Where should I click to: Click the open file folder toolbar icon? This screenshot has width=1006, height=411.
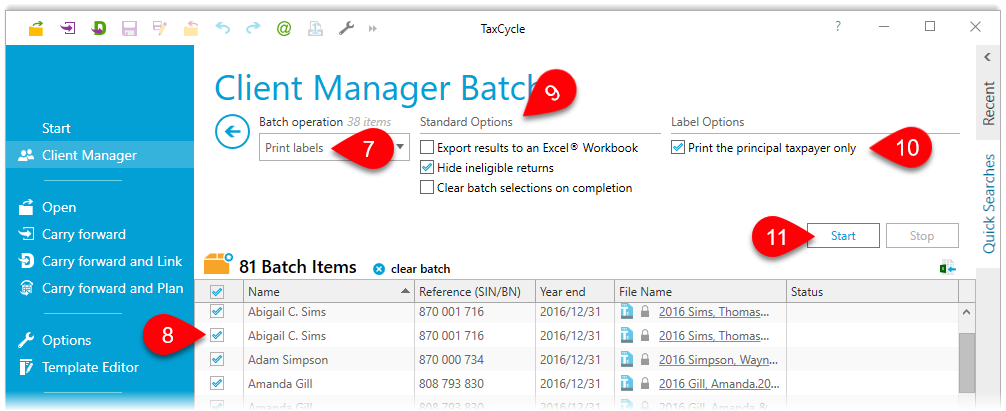pos(37,28)
